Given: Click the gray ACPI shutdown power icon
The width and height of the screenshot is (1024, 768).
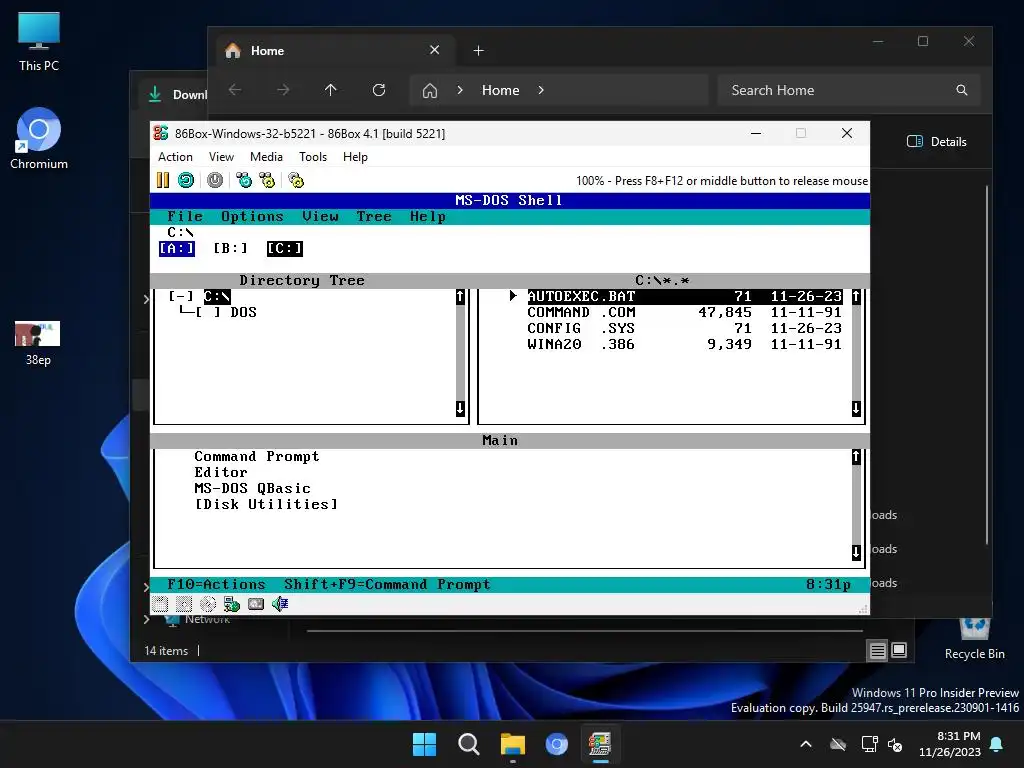Looking at the screenshot, I should pos(215,180).
